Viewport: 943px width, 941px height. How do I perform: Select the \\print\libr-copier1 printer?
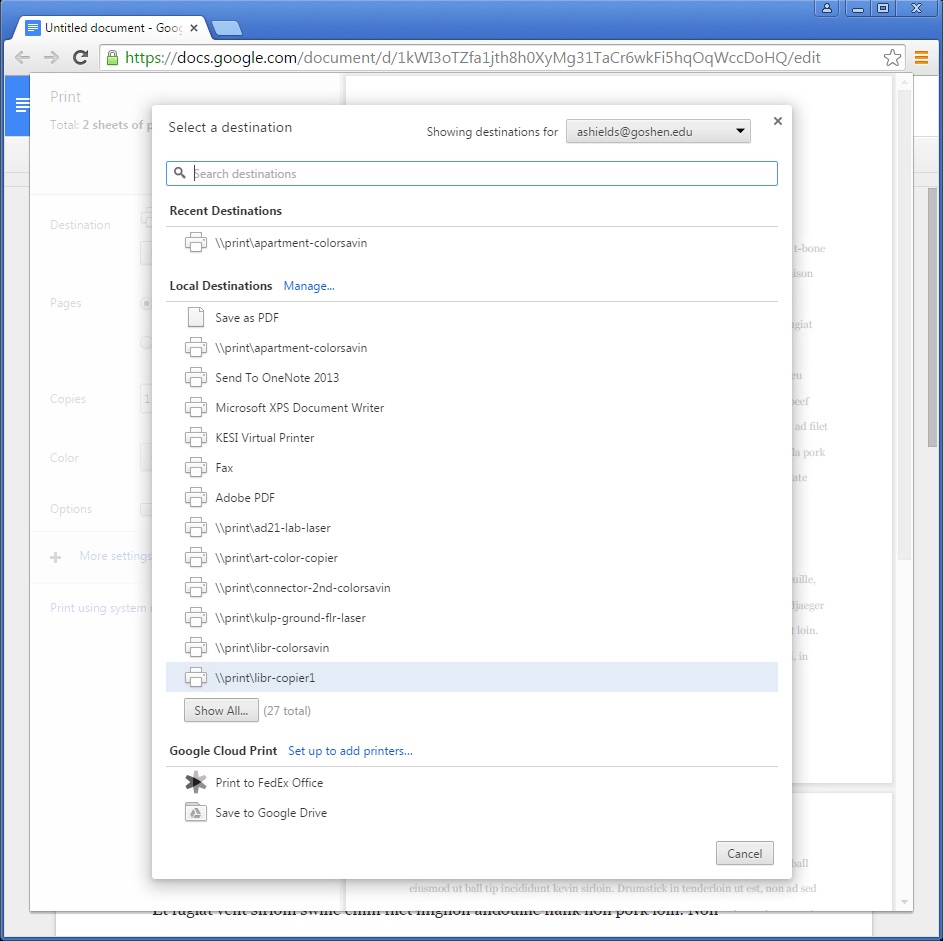[265, 678]
